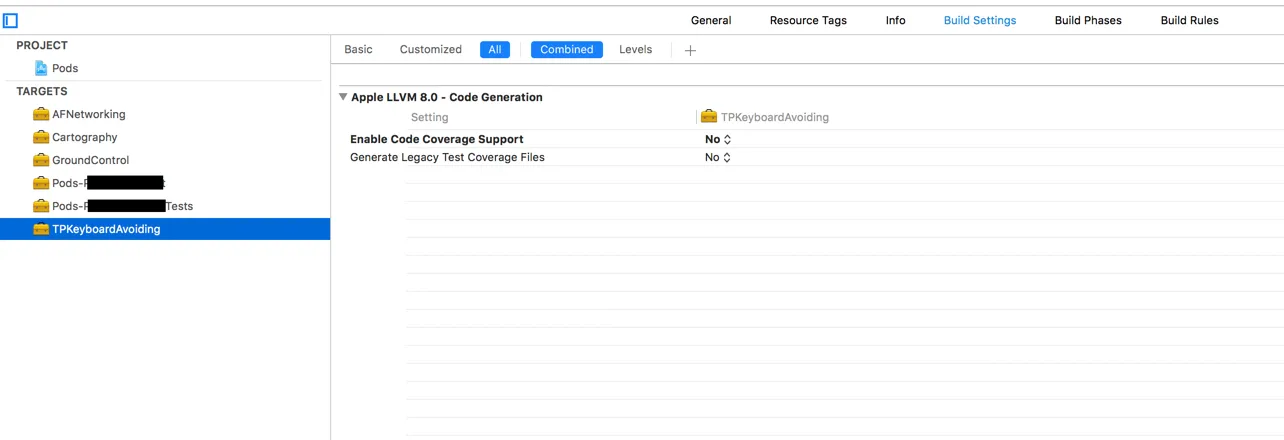Switch to Basic settings filter
The height and width of the screenshot is (440, 1284).
[358, 50]
